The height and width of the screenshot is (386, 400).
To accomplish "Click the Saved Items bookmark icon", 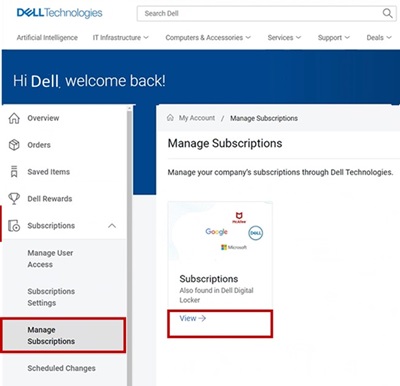I will click(x=14, y=172).
